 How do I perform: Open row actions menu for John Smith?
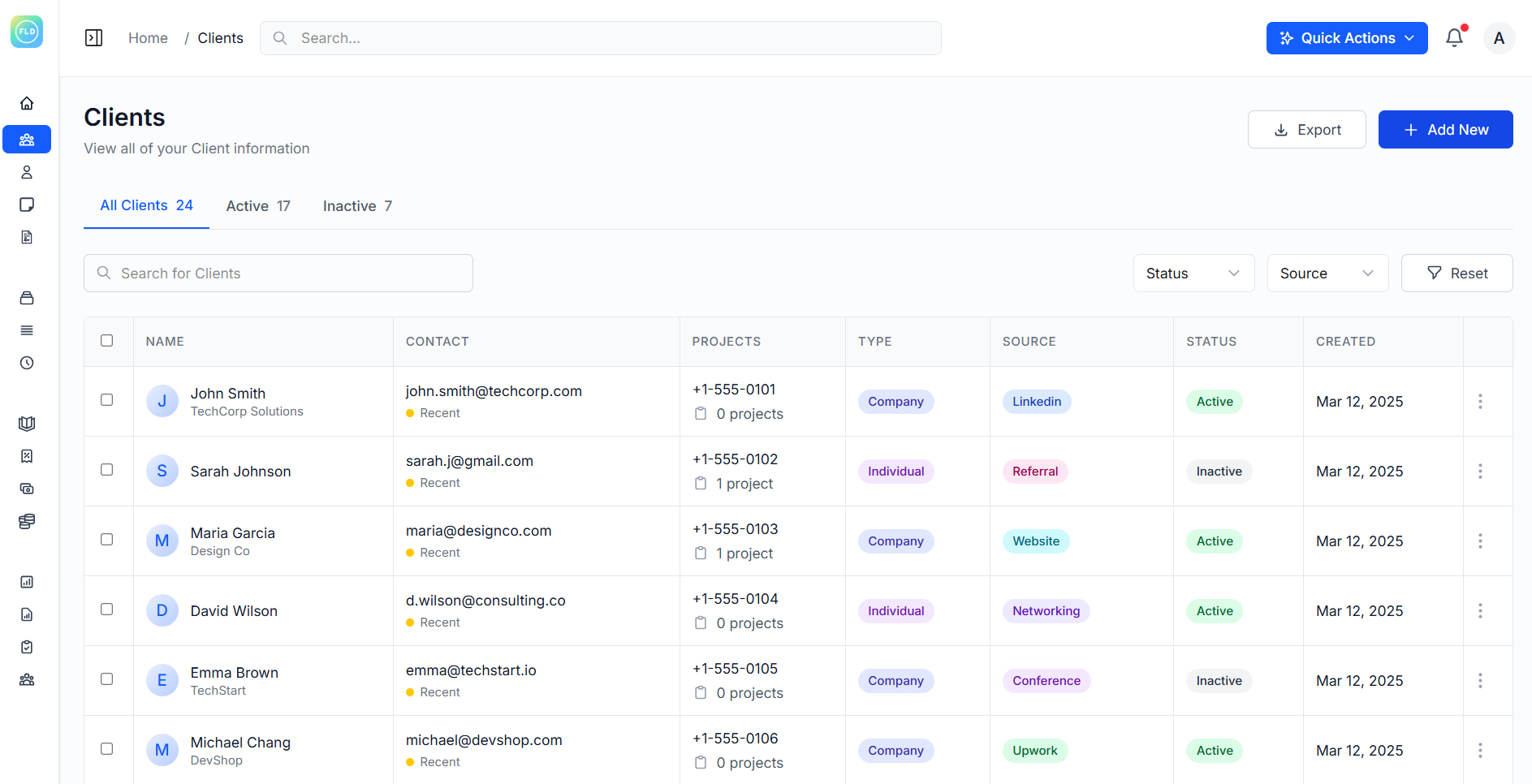click(1480, 402)
